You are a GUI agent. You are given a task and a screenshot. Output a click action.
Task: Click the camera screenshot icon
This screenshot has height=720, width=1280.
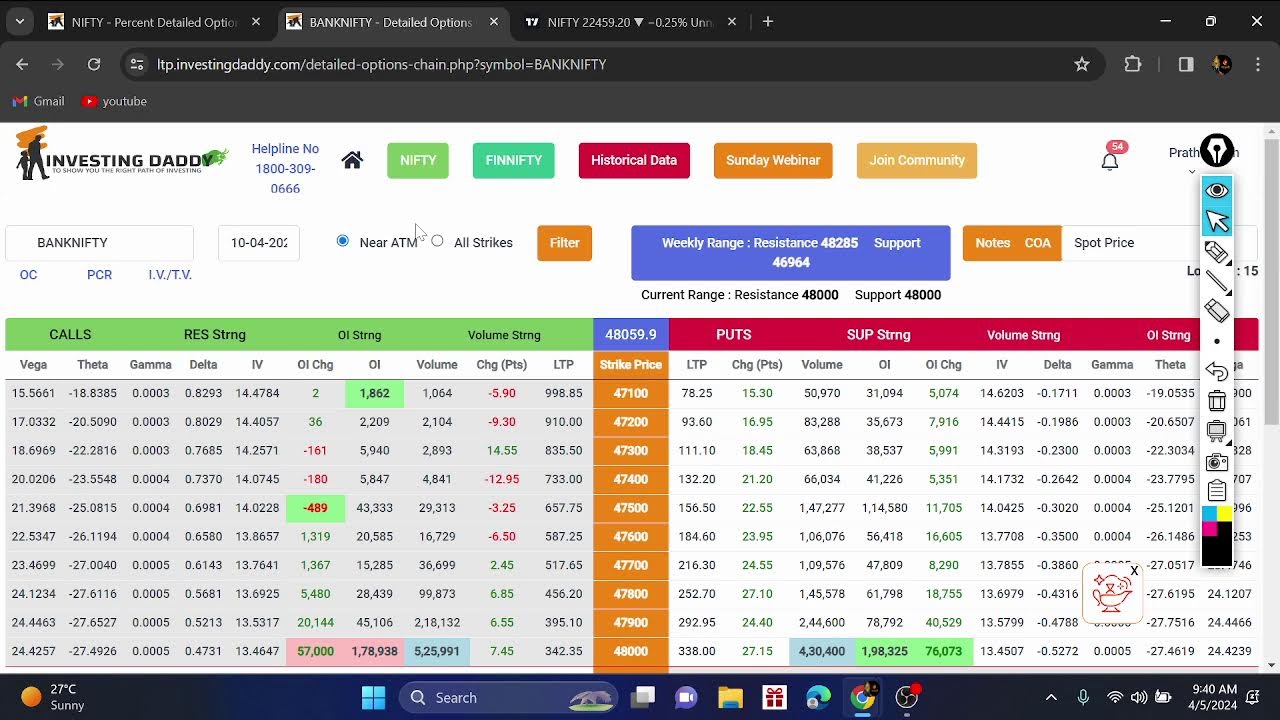pos(1217,462)
